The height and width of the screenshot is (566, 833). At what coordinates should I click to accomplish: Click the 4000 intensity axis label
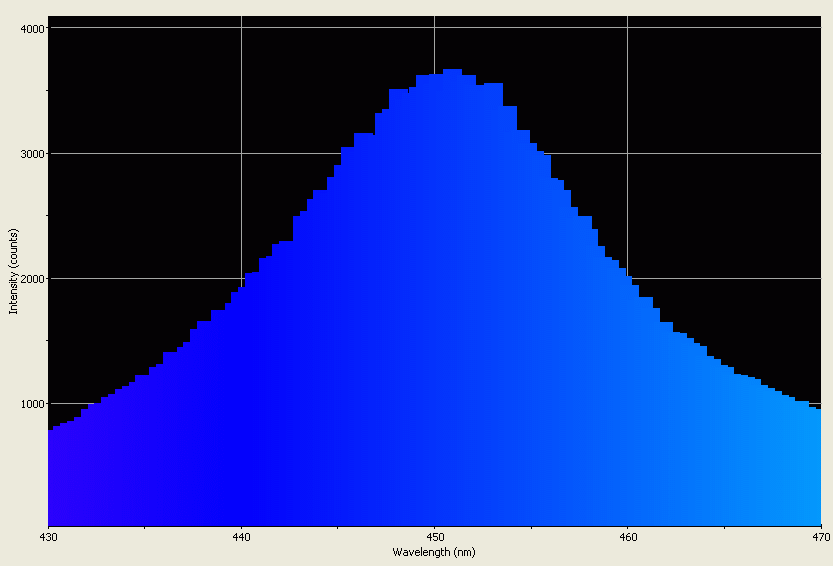point(31,29)
